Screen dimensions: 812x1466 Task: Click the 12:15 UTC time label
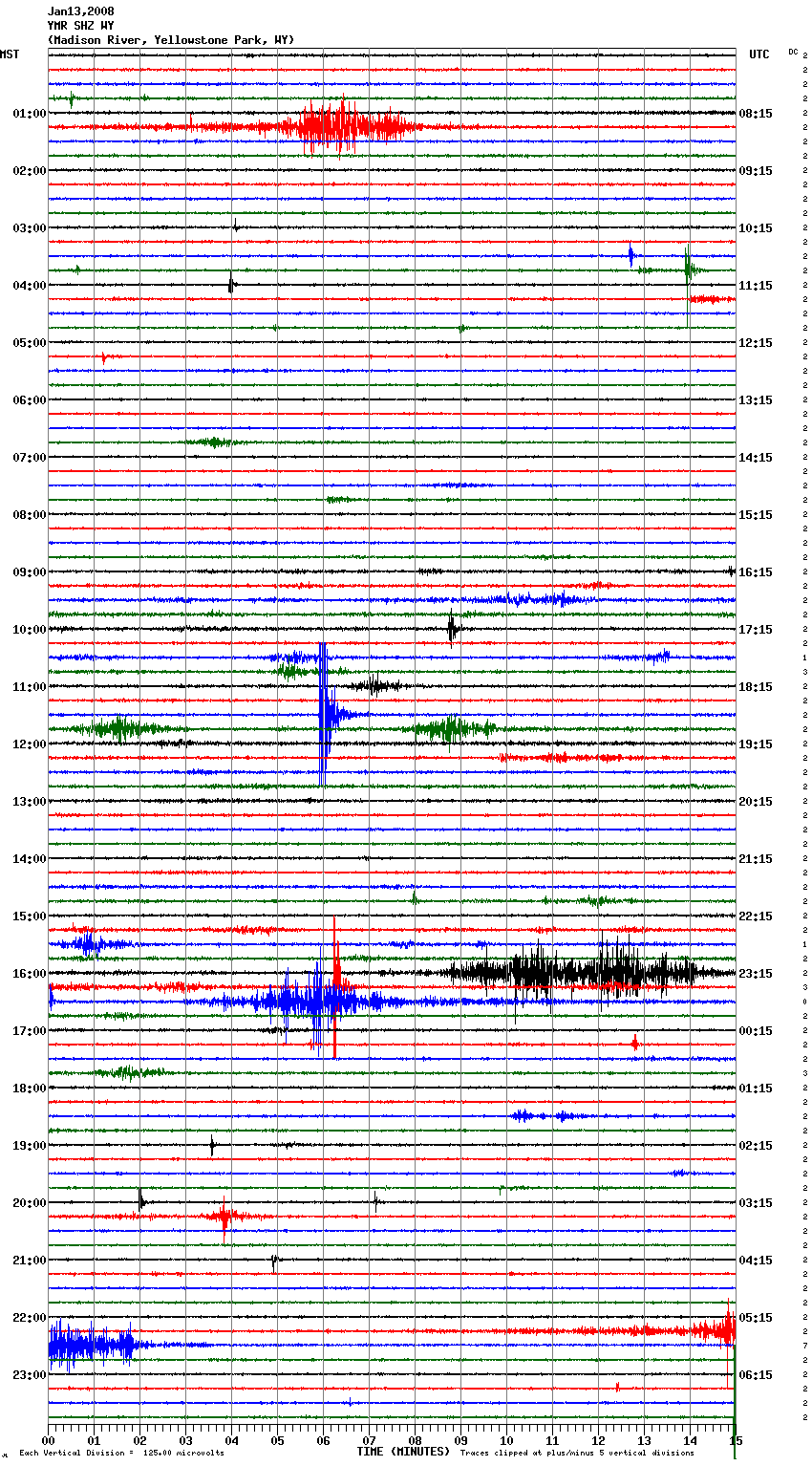coord(756,343)
